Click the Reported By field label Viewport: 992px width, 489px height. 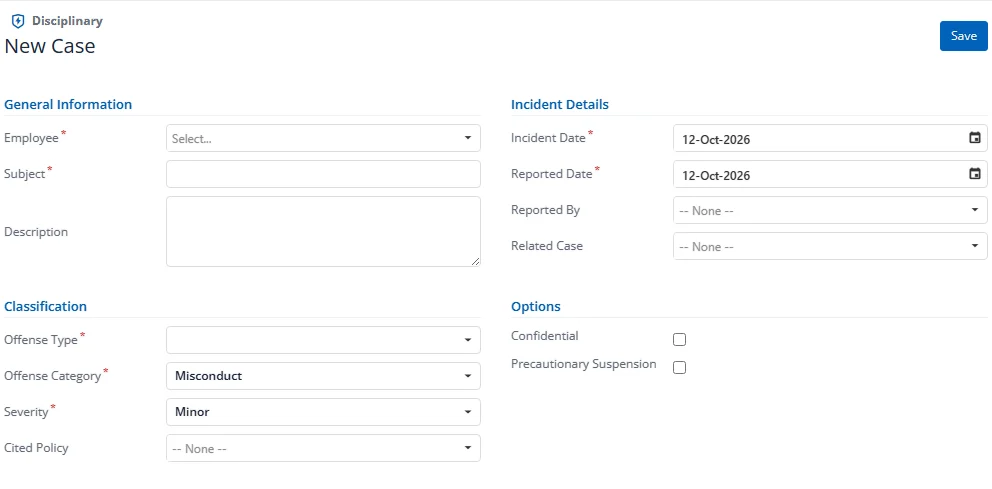(x=545, y=210)
